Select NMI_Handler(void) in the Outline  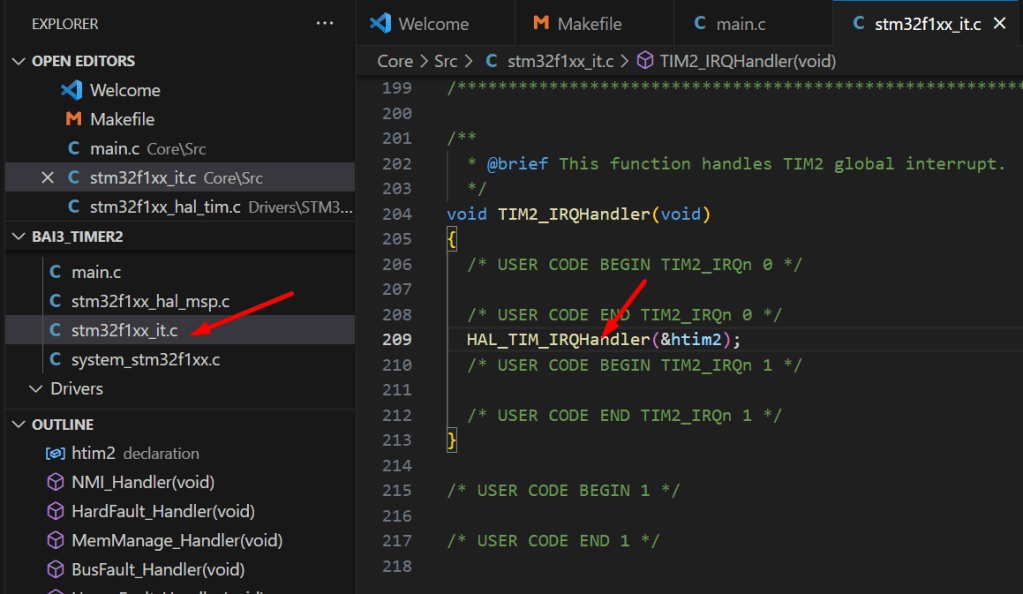[x=142, y=482]
